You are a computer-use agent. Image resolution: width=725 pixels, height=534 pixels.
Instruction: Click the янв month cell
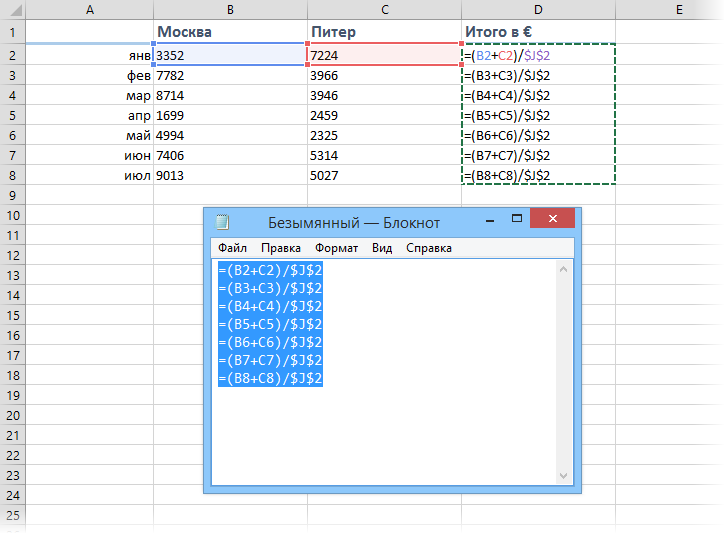[x=90, y=55]
